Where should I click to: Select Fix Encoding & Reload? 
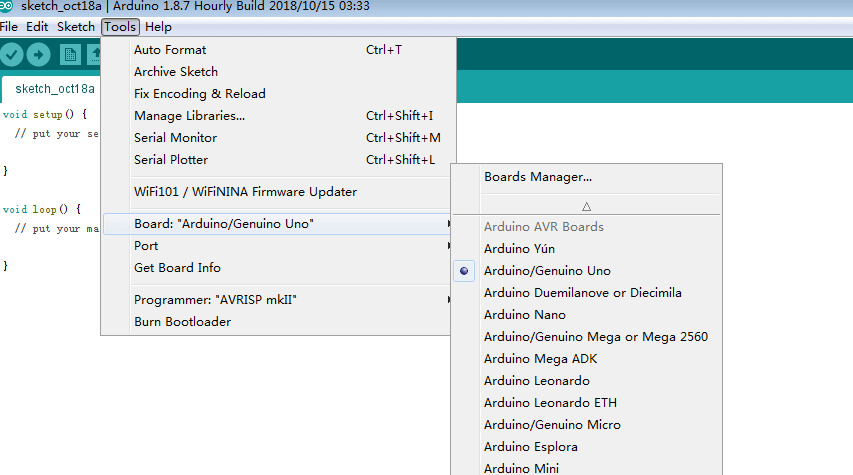pyautogui.click(x=279, y=94)
